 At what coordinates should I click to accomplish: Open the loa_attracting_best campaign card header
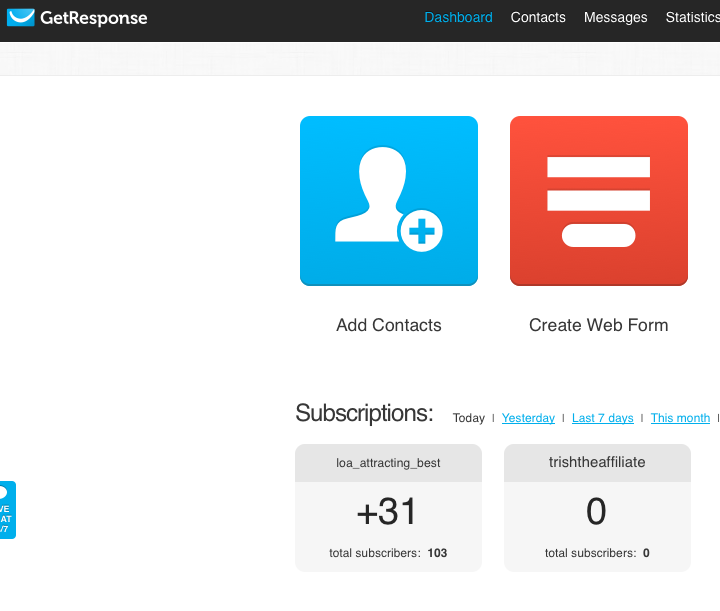pyautogui.click(x=388, y=463)
